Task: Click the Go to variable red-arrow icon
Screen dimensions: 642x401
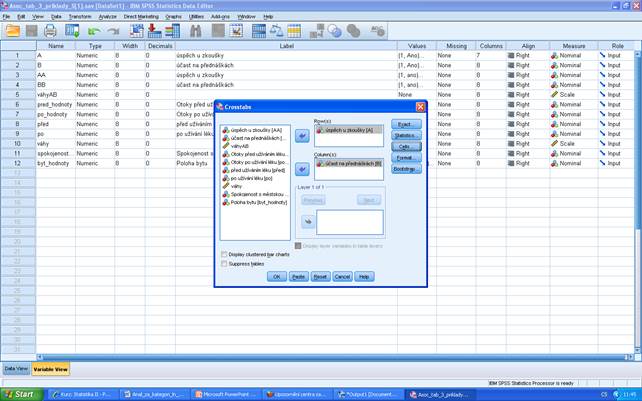Action: (x=154, y=31)
